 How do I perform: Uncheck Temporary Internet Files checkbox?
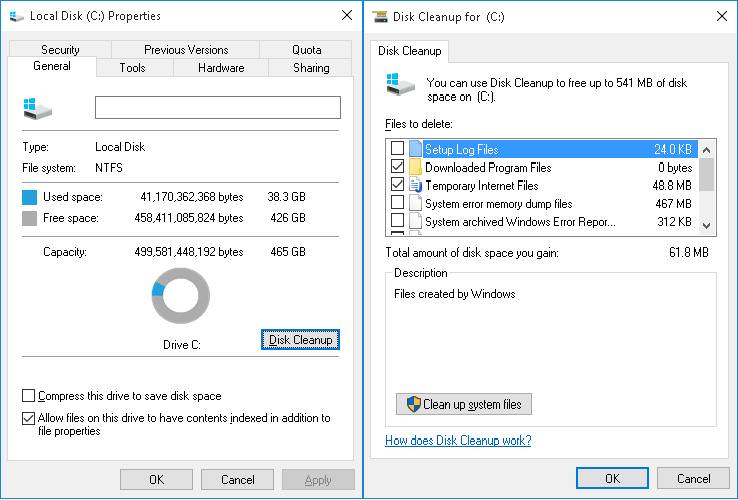tap(398, 184)
